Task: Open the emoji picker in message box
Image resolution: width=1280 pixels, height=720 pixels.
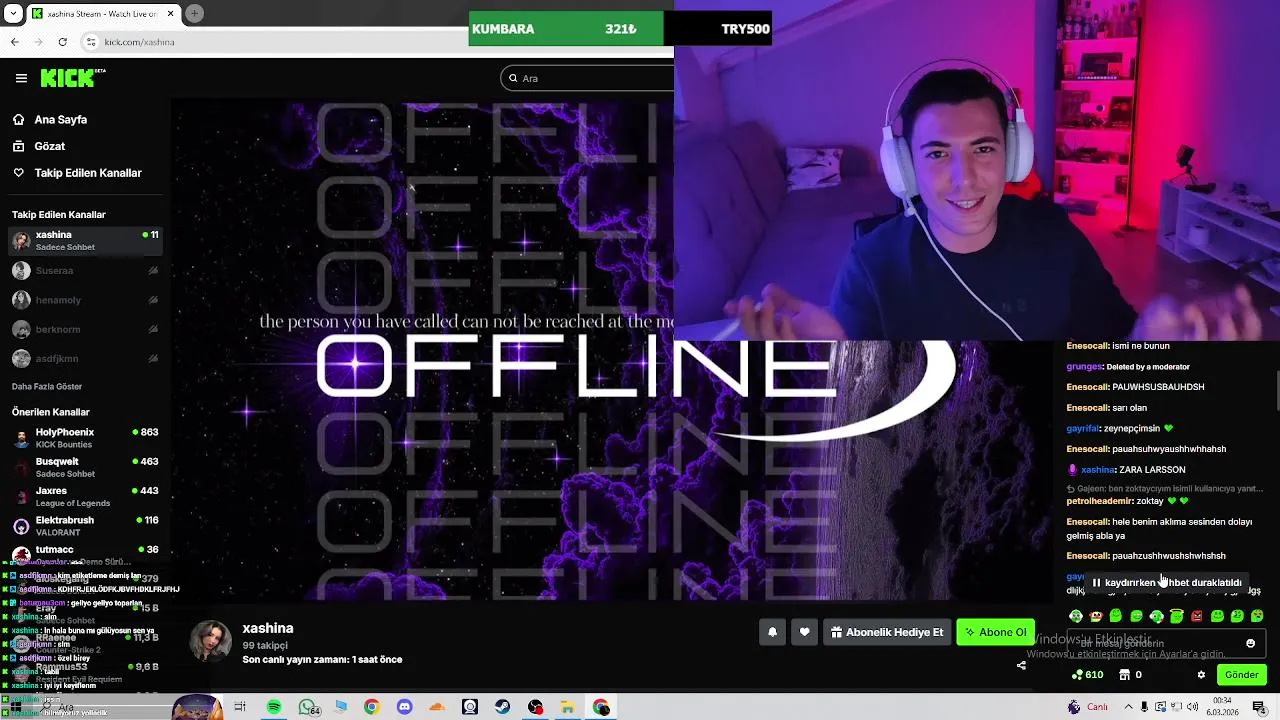Action: (1250, 643)
